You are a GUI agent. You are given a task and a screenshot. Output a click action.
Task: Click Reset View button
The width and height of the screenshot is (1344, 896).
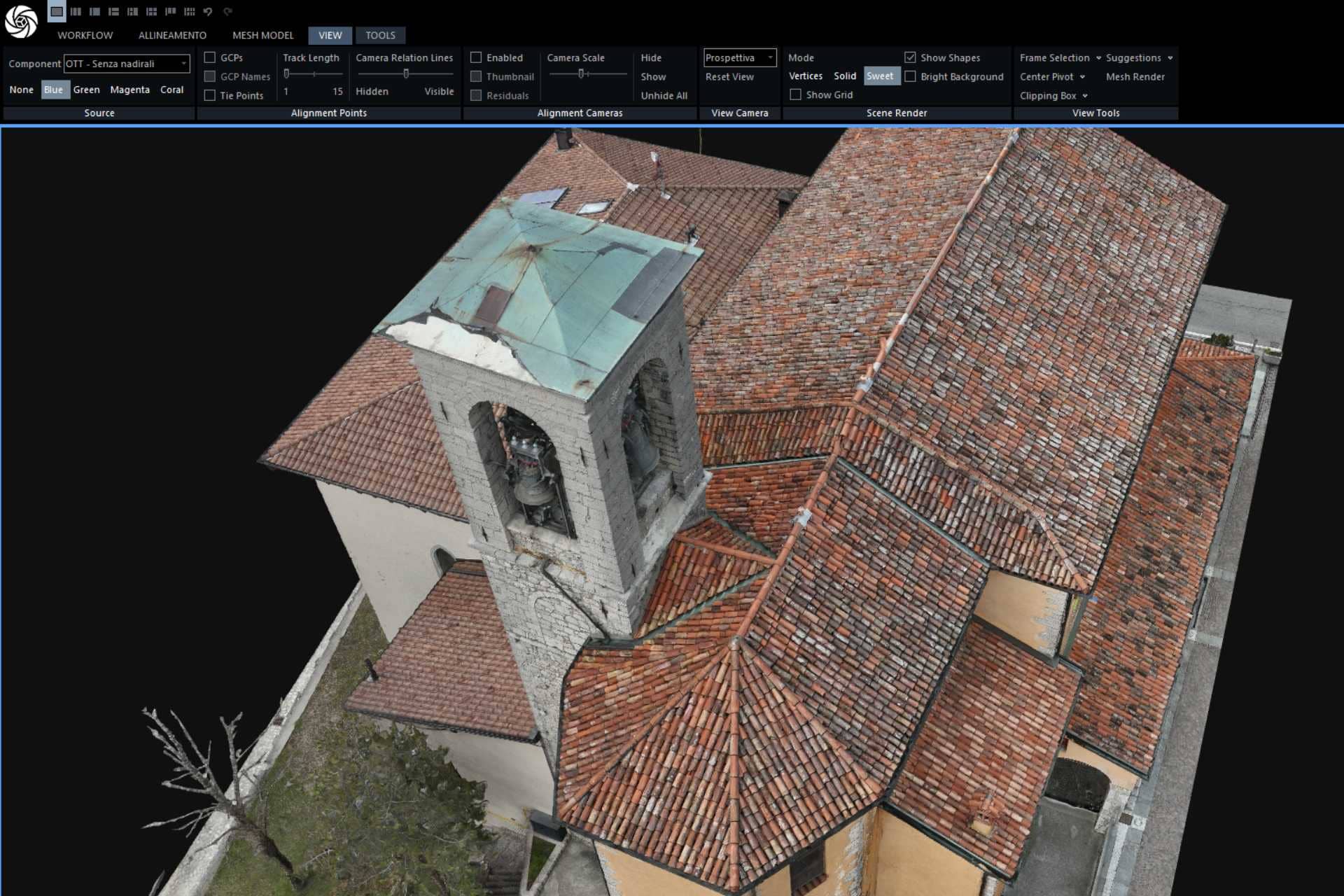729,76
